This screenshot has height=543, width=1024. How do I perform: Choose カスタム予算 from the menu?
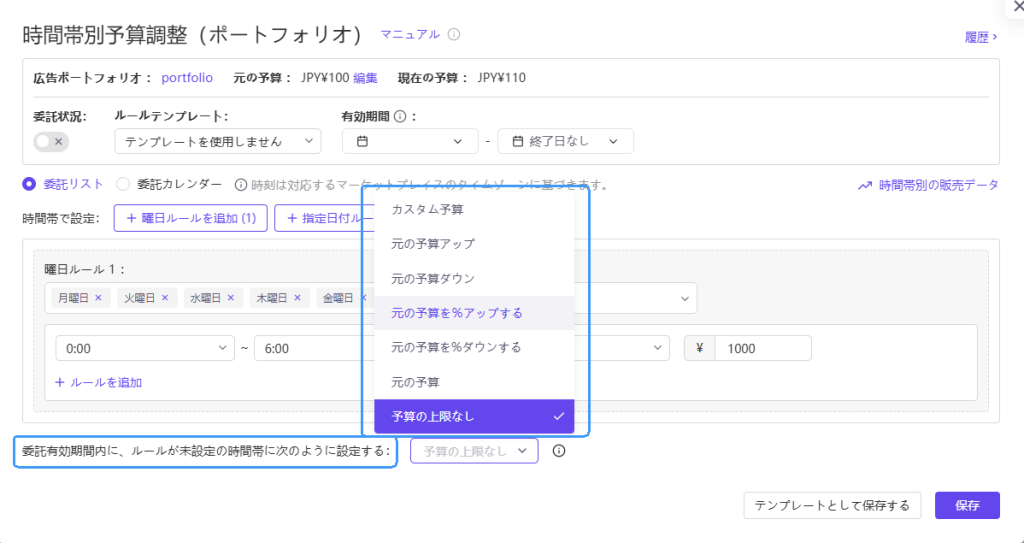click(x=474, y=210)
